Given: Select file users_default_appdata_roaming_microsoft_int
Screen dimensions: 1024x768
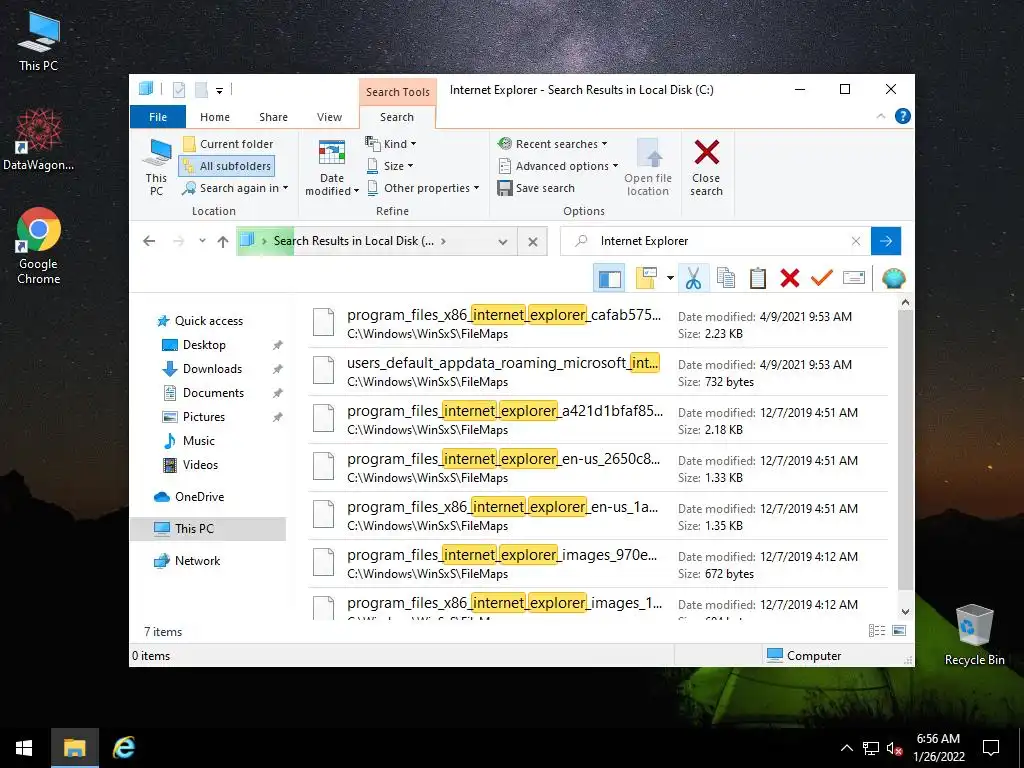Looking at the screenshot, I should tap(598, 372).
